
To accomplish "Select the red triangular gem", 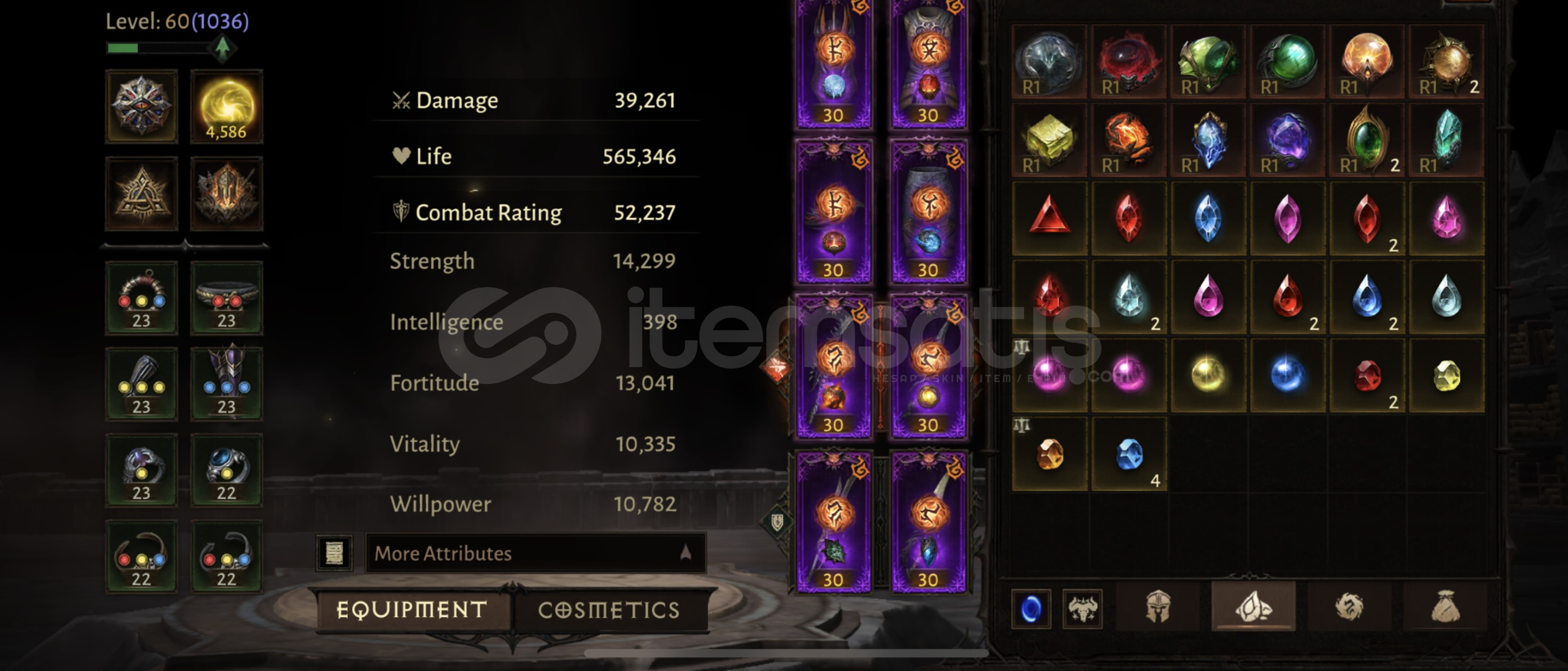I will [x=1049, y=218].
